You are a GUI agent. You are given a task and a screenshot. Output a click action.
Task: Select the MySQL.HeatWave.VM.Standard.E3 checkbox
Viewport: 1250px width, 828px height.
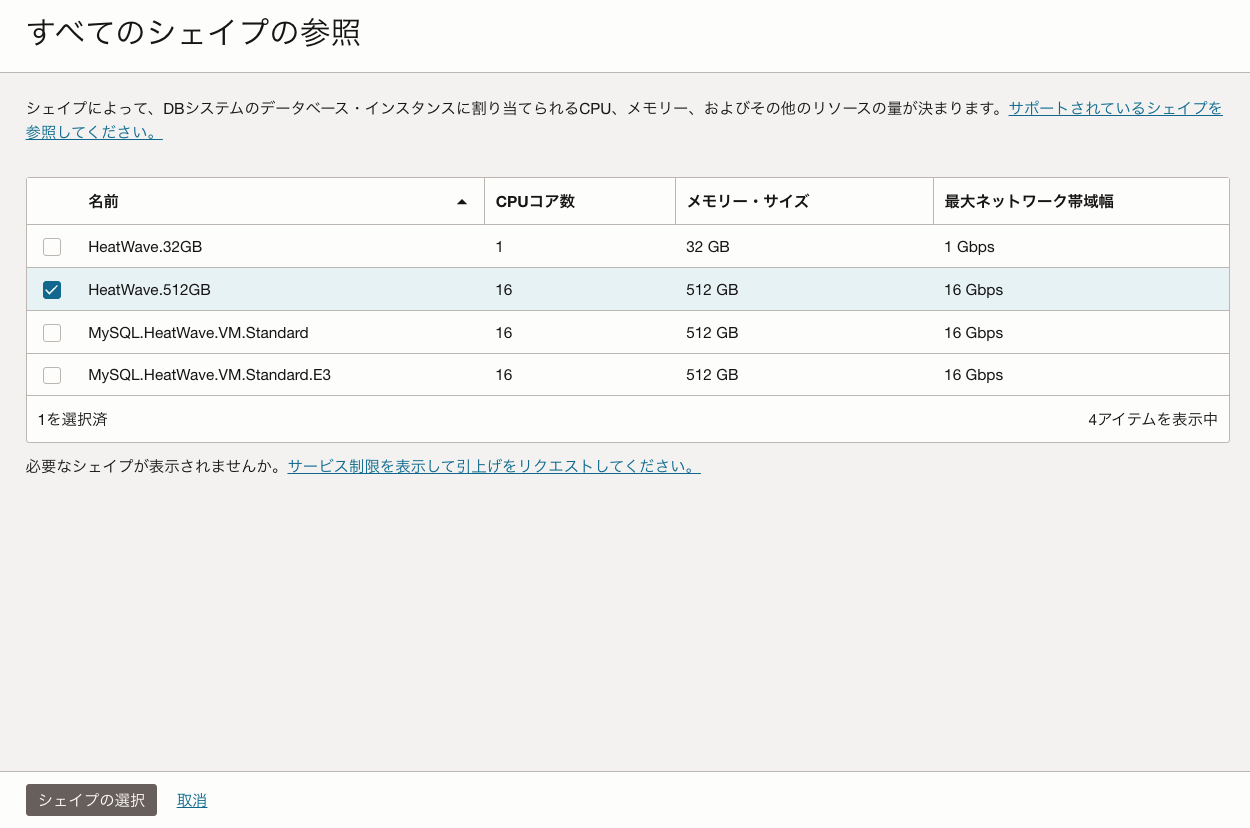pos(52,375)
